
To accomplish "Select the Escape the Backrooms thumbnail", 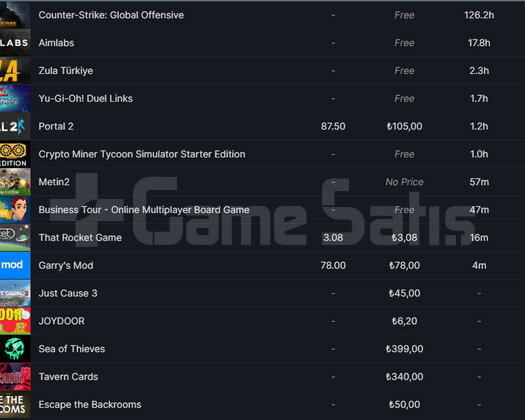I will [15, 405].
